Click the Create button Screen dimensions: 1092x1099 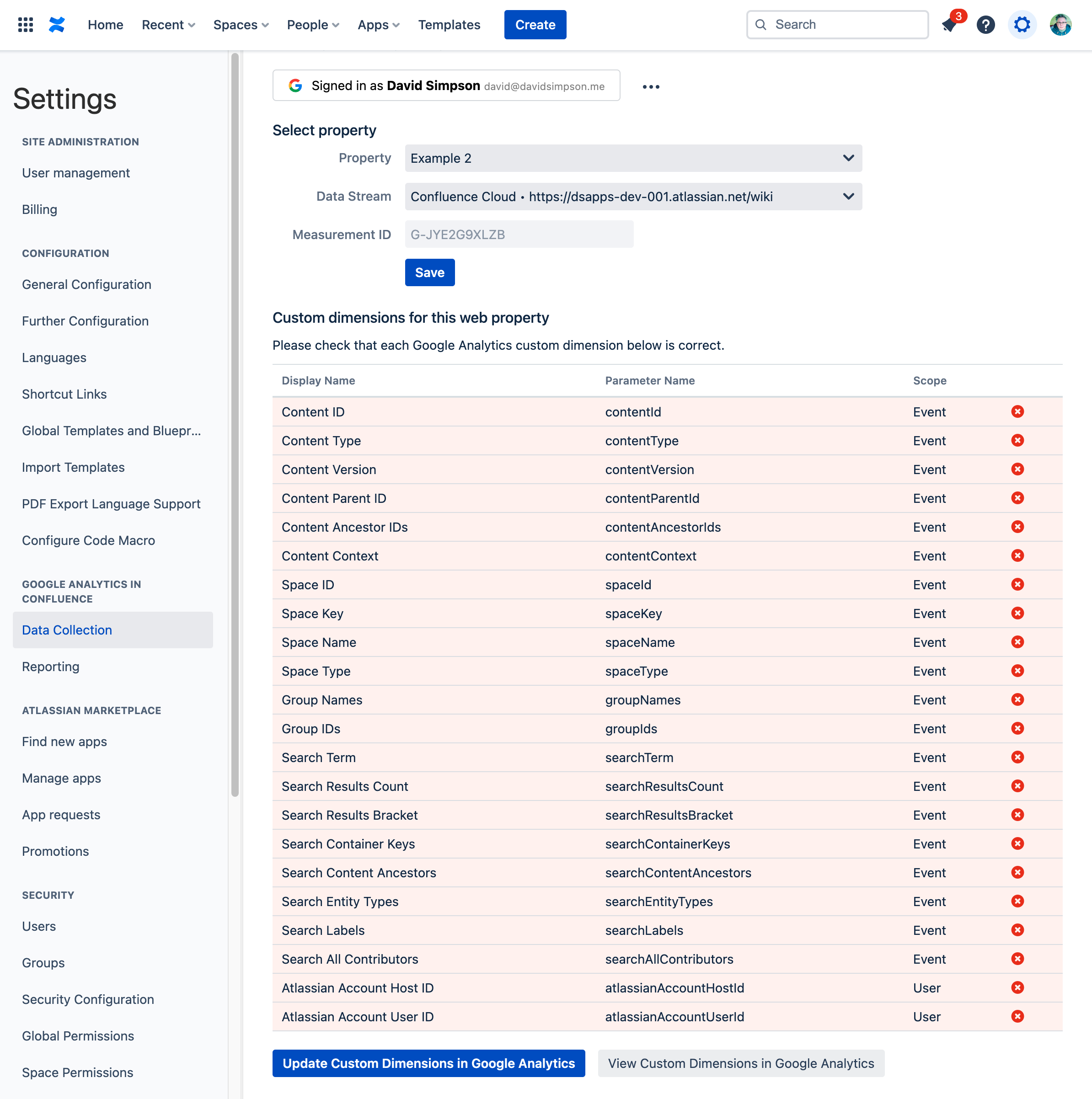(535, 25)
